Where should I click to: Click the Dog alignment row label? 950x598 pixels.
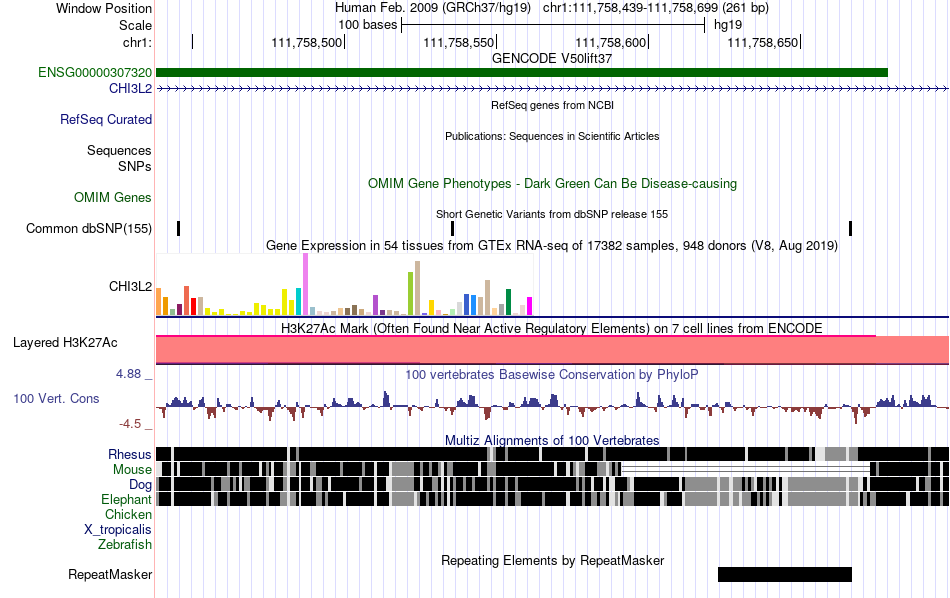(x=140, y=484)
